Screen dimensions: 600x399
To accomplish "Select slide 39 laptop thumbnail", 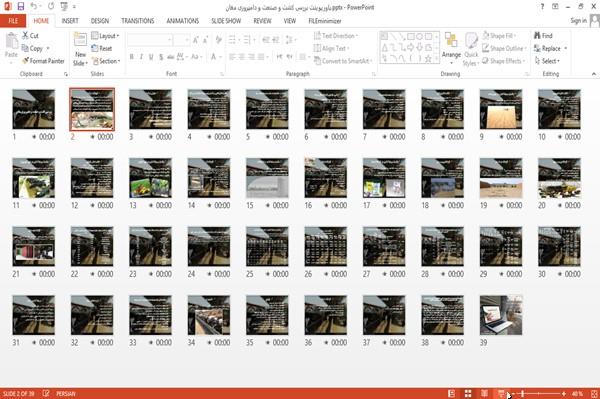I will (x=501, y=315).
